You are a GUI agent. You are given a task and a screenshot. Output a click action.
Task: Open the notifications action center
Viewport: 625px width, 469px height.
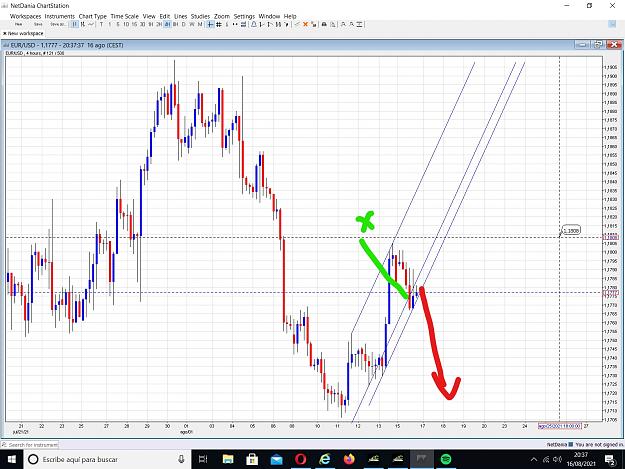tap(610, 459)
